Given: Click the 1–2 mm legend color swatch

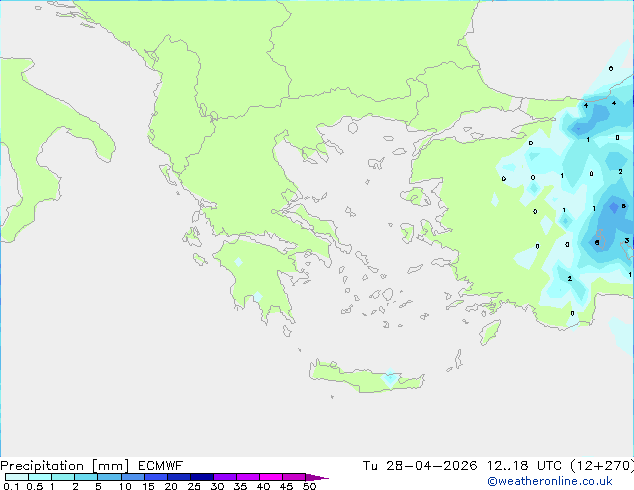Looking at the screenshot, I should [x=63, y=477].
